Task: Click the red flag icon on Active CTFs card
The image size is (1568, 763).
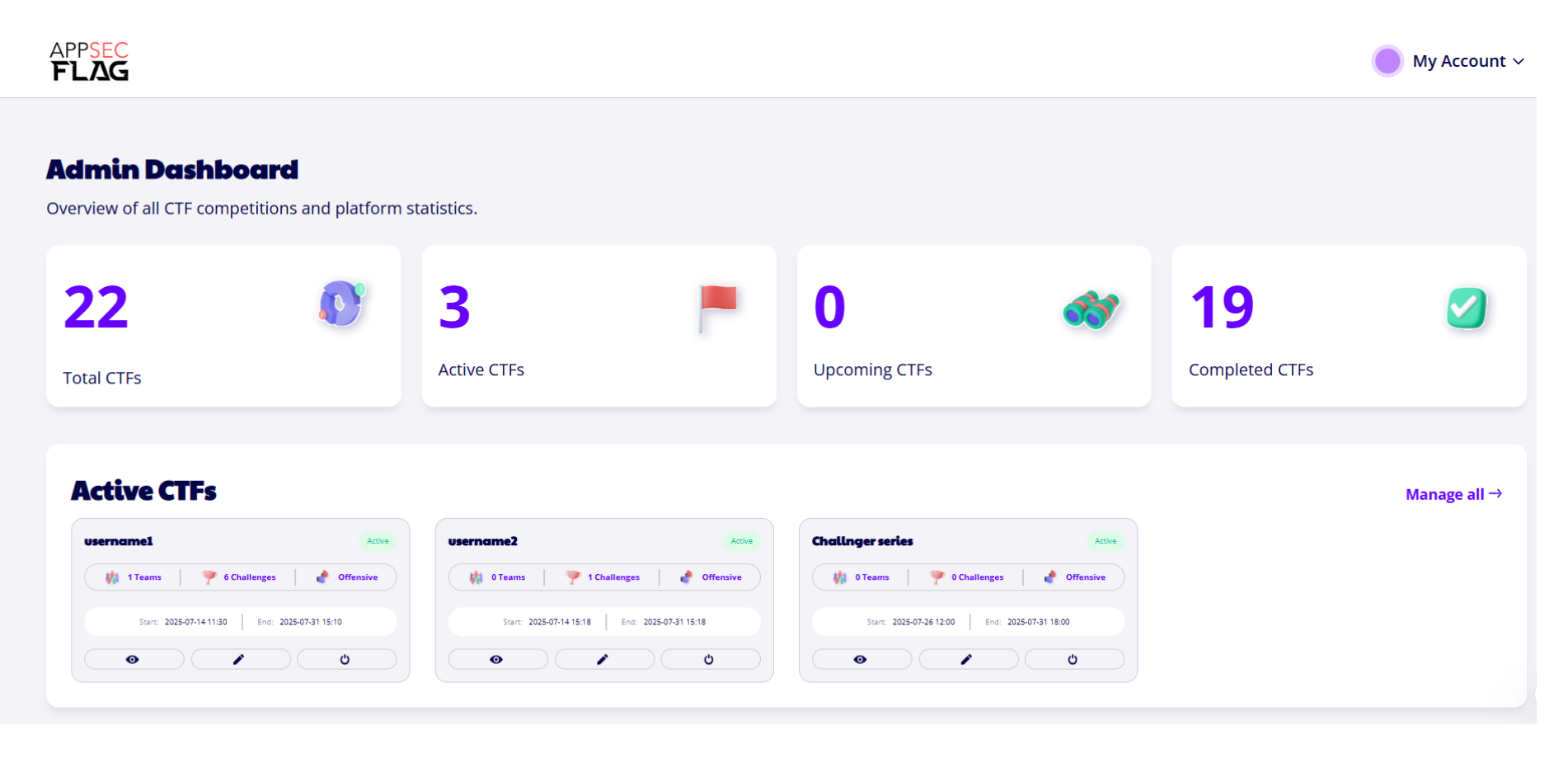Action: 716,305
